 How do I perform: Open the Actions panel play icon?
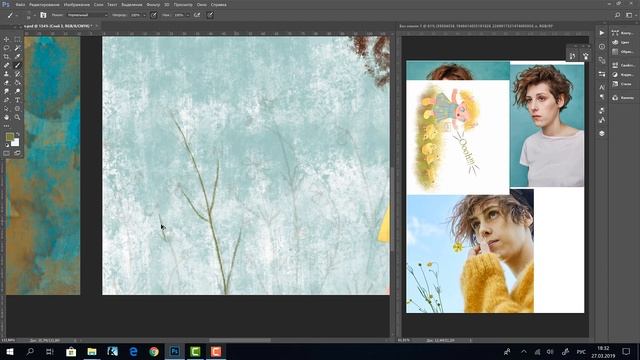(x=602, y=33)
